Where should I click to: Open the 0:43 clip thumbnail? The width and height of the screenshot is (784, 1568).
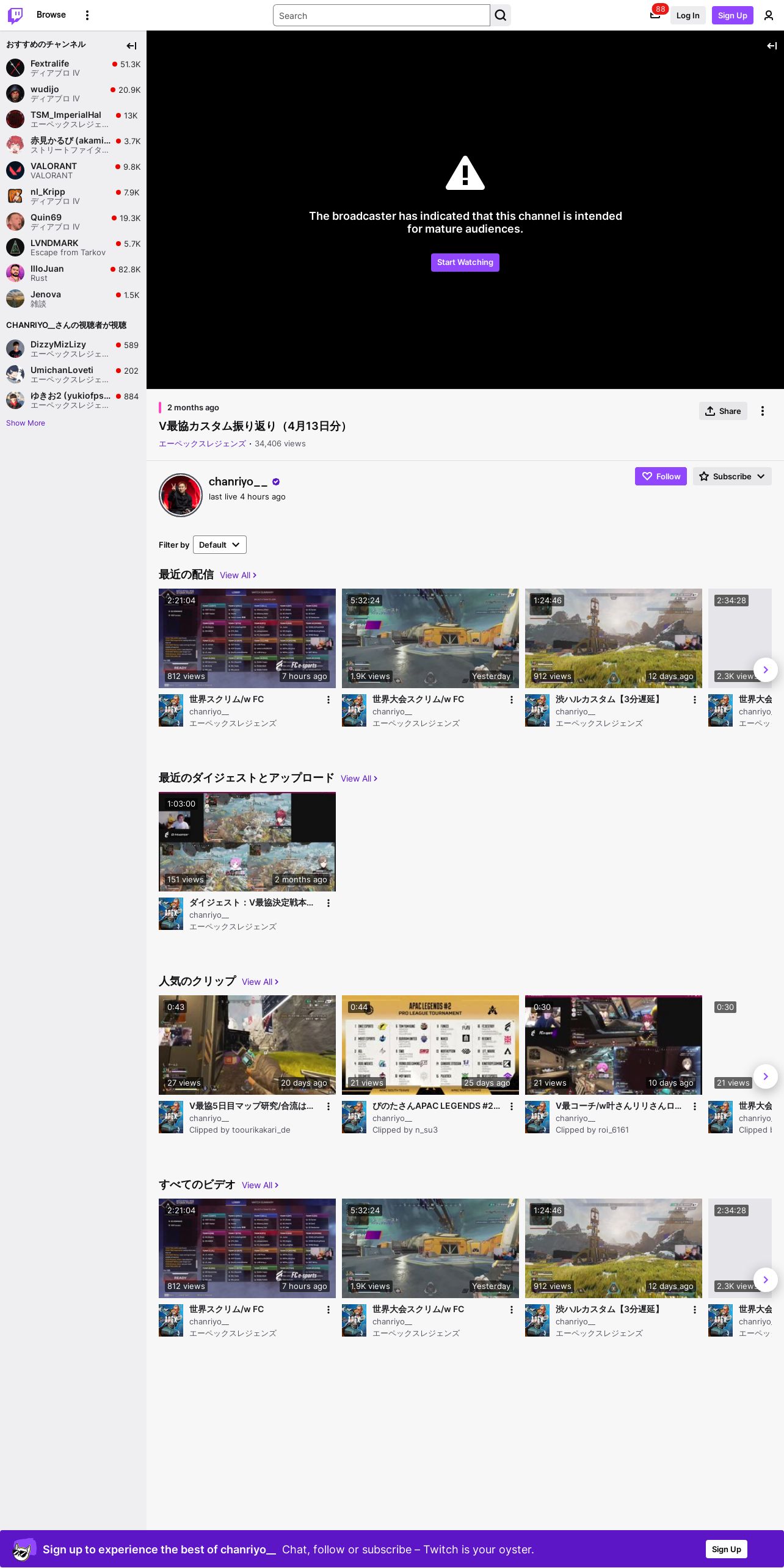[247, 1045]
